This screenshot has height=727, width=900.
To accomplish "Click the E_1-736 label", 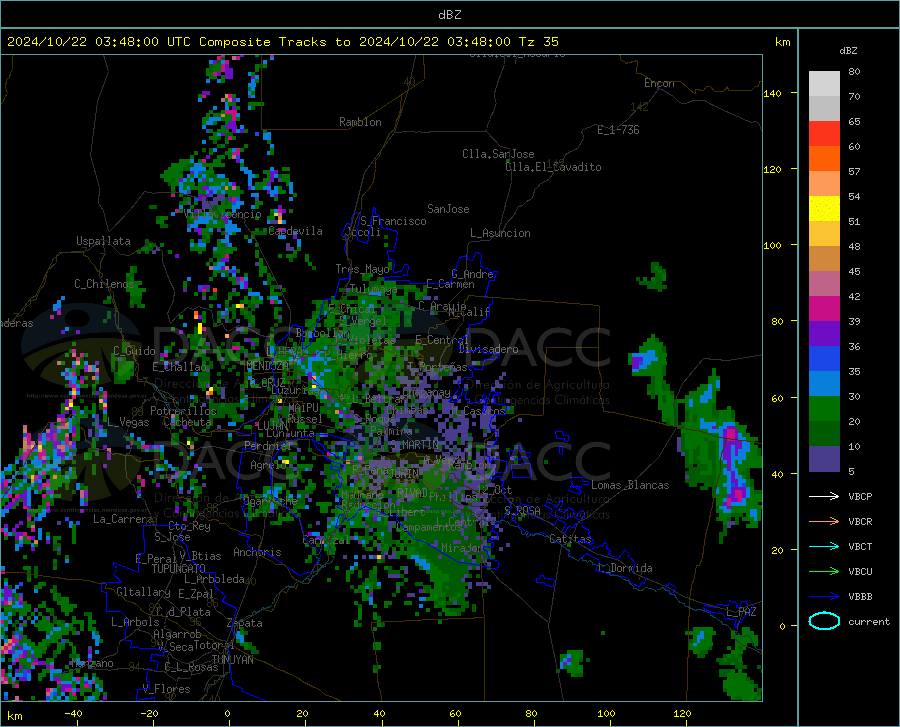I will pos(618,130).
